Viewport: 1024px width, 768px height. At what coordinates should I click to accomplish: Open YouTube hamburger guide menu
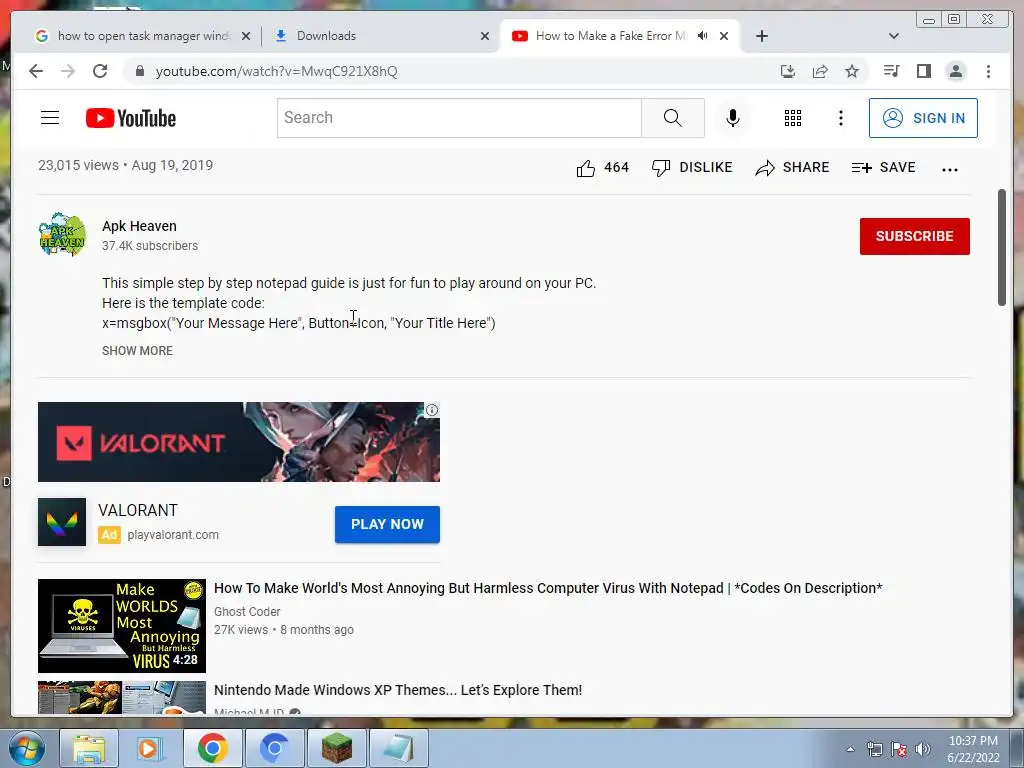point(50,118)
